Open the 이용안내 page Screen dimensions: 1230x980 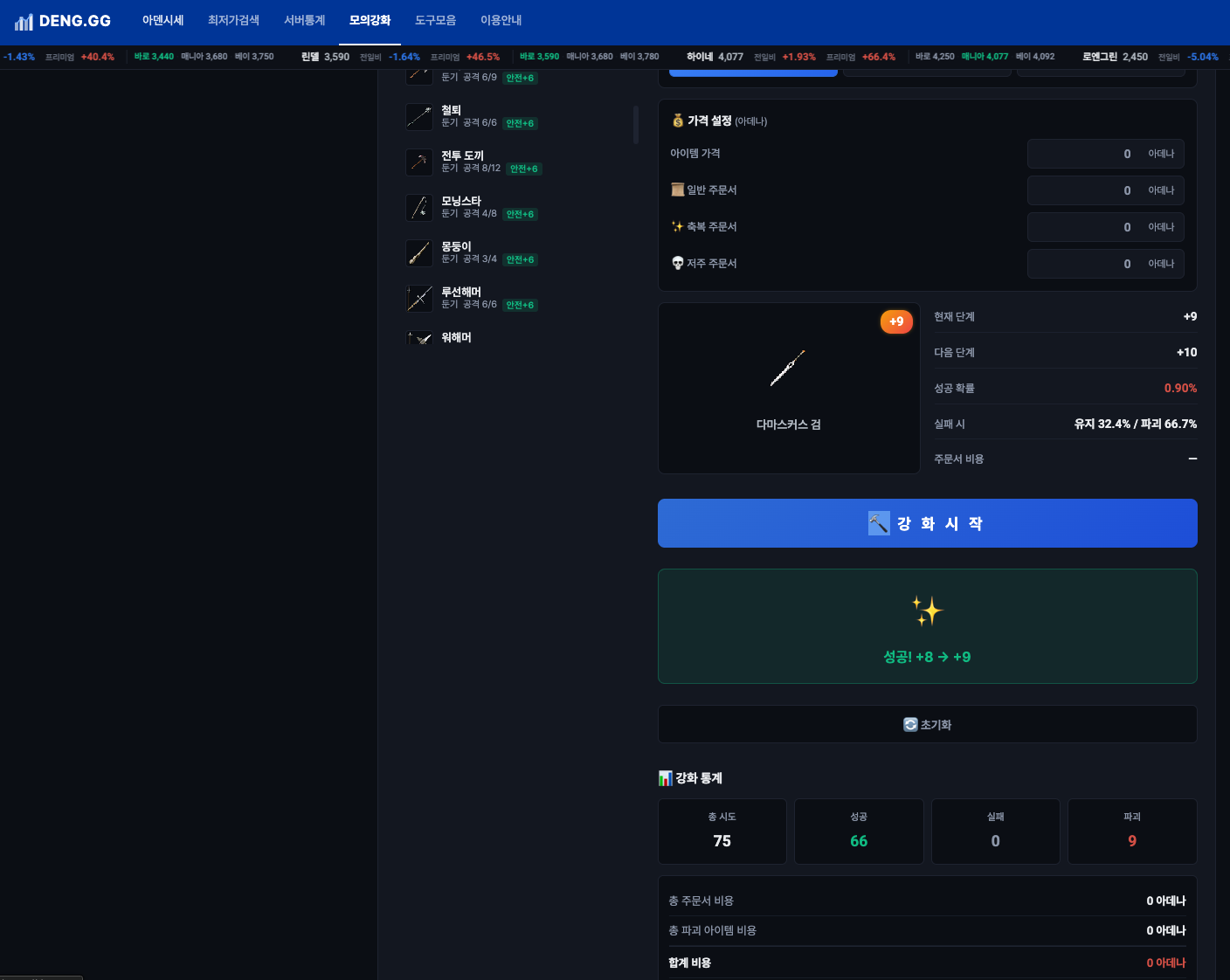501,20
